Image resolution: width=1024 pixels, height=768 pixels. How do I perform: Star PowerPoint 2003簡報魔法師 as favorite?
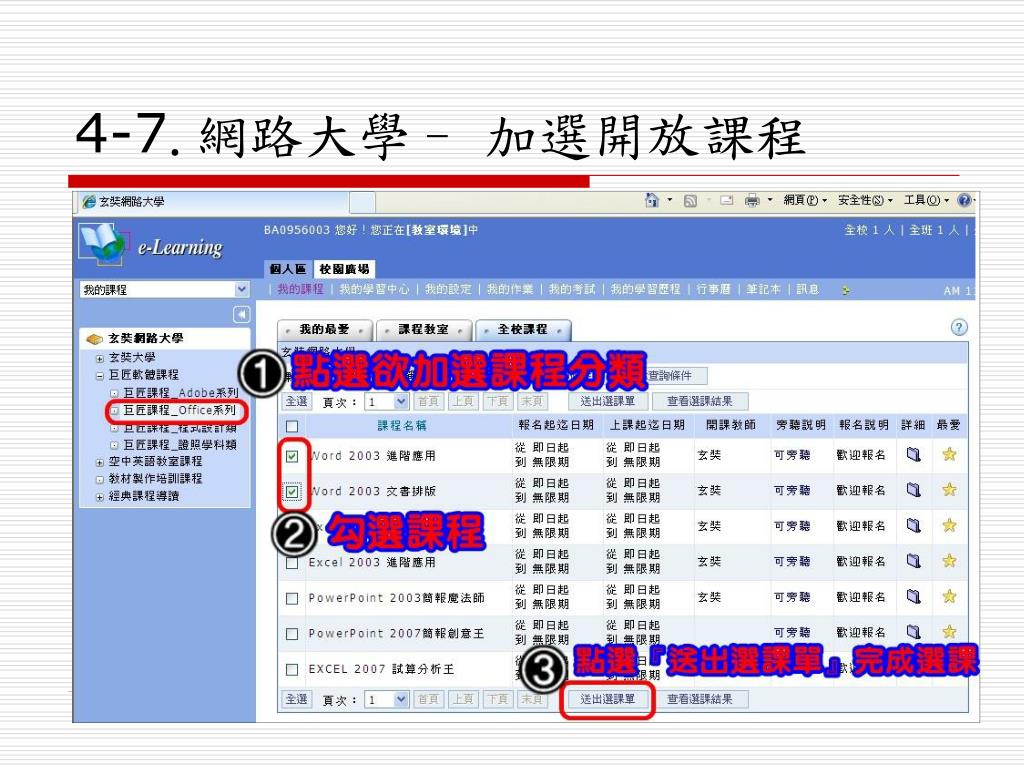[x=950, y=596]
